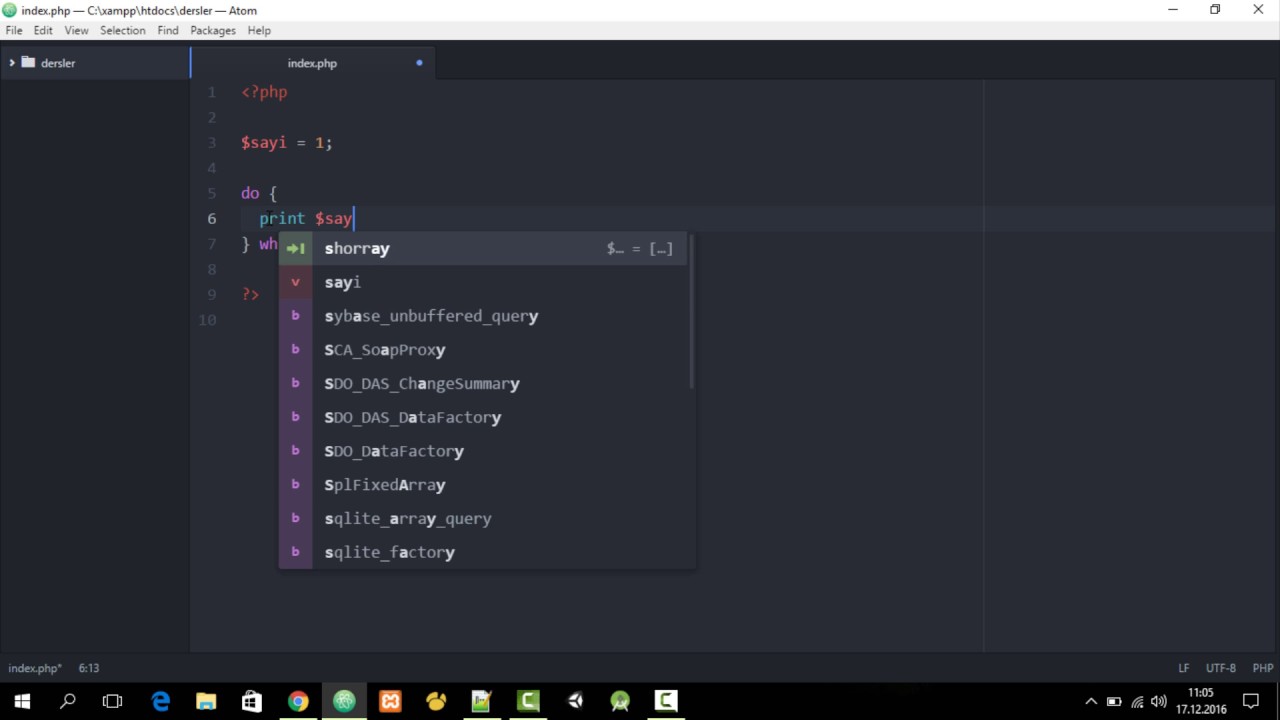Choose sqlite_array_query from autocomplete
This screenshot has height=720, width=1280.
point(482,519)
